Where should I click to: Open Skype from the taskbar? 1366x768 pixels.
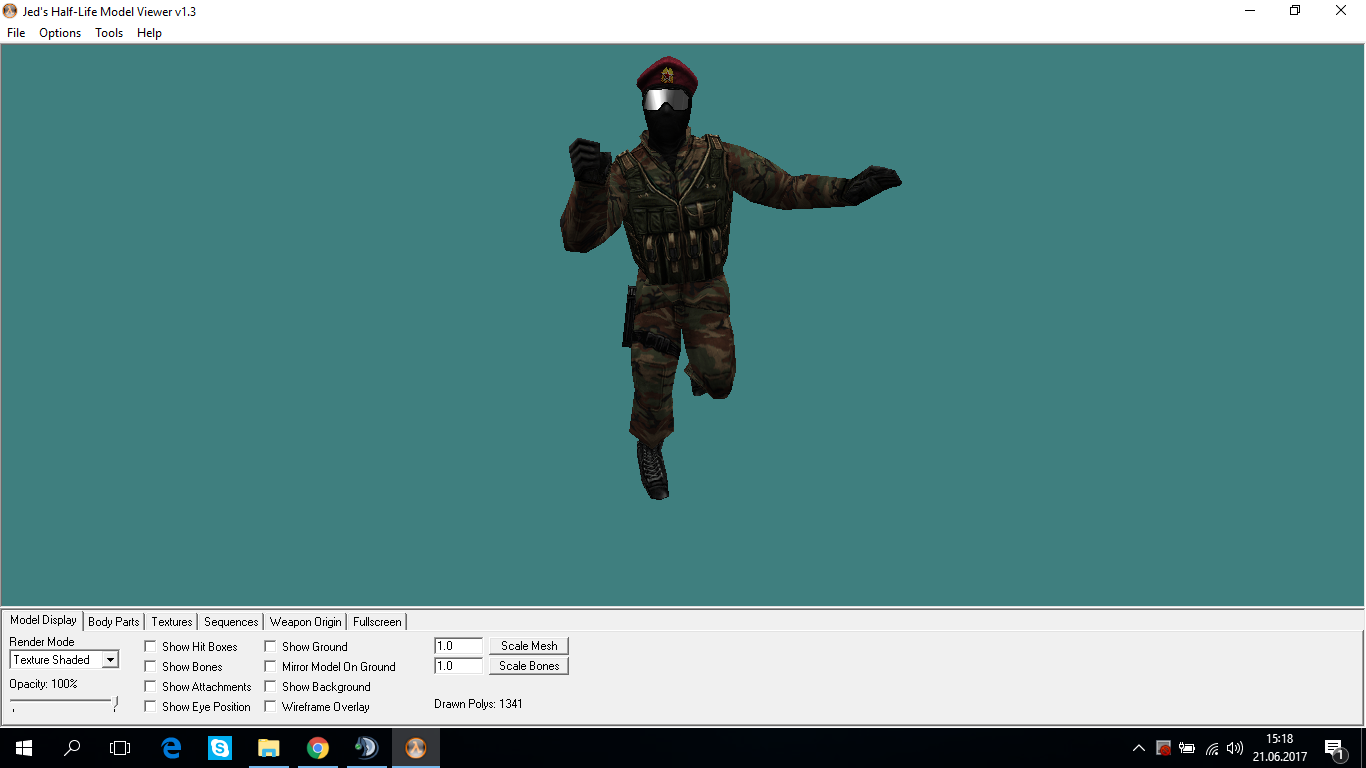point(220,748)
